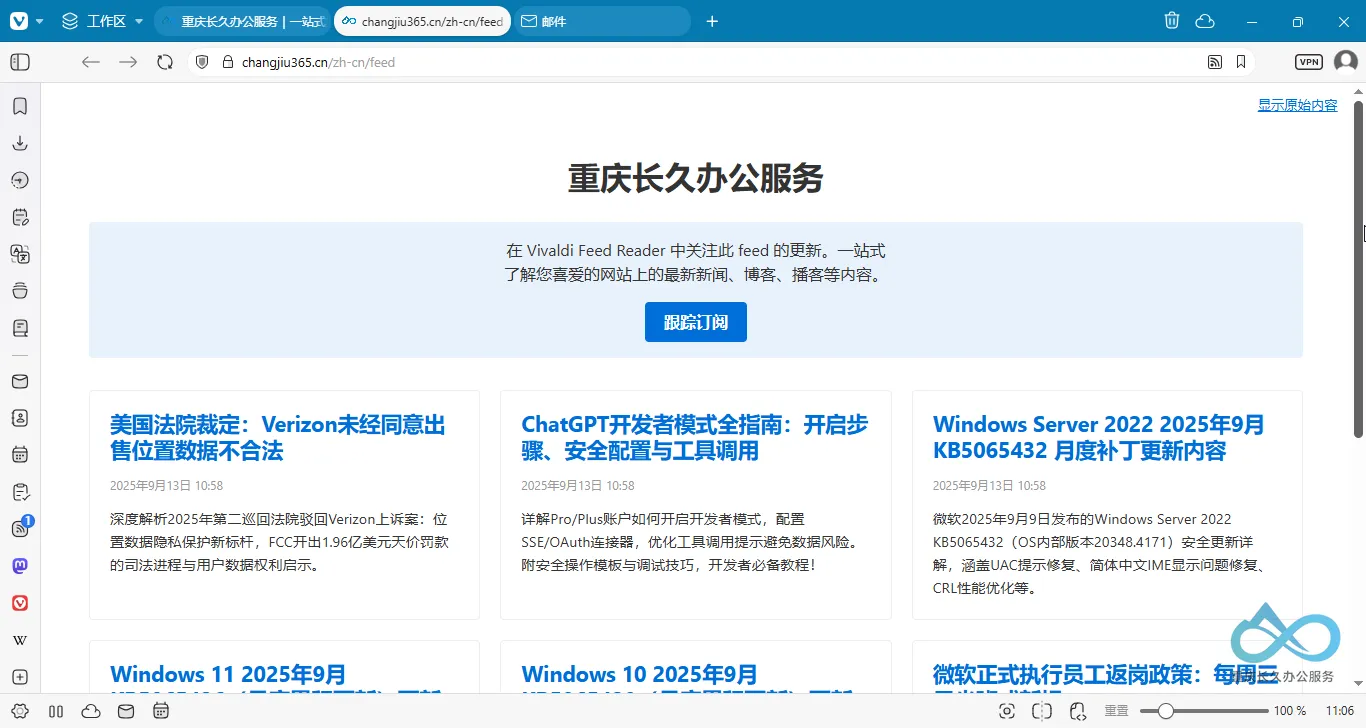This screenshot has height=728, width=1366.
Task: Click the 11:06 status bar clock
Action: pos(1340,711)
